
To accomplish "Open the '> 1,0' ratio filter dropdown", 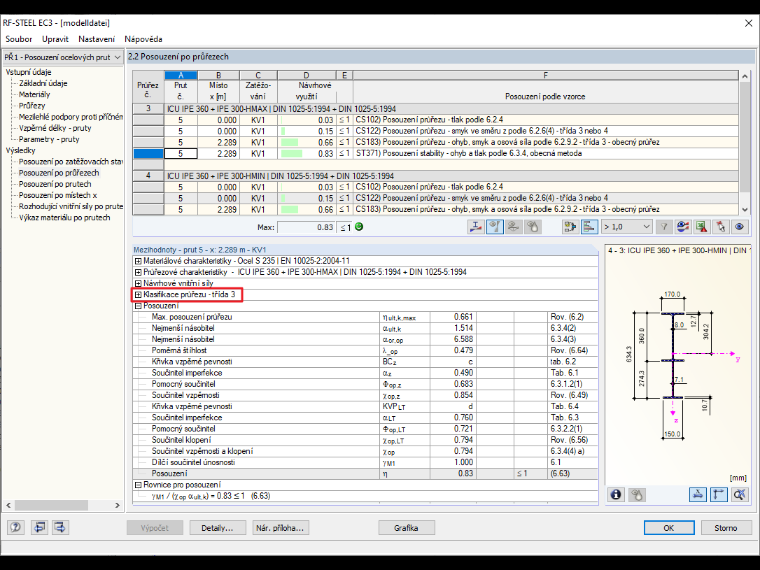I will pyautogui.click(x=626, y=227).
